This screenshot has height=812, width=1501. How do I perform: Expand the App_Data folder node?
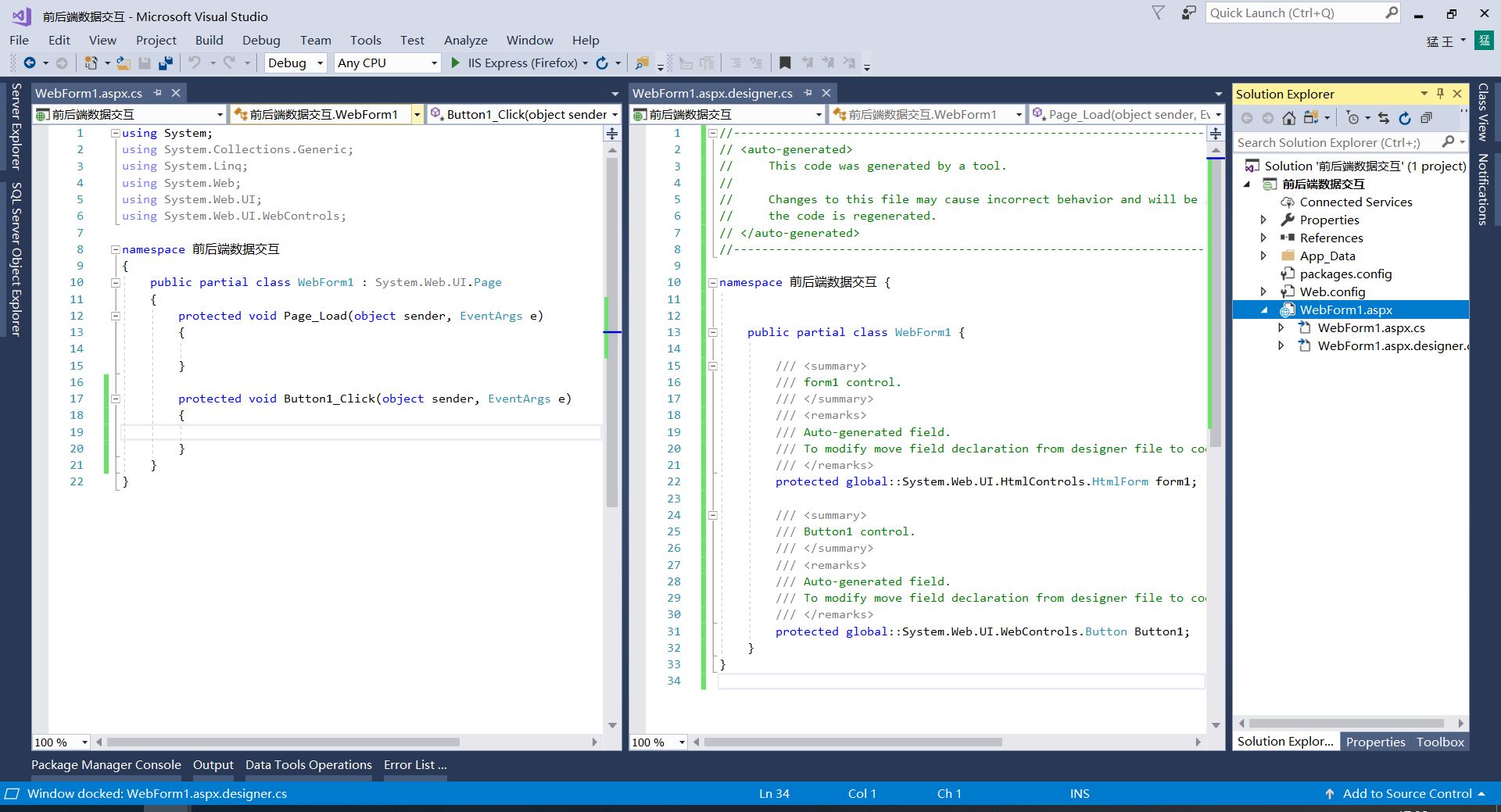pos(1263,256)
